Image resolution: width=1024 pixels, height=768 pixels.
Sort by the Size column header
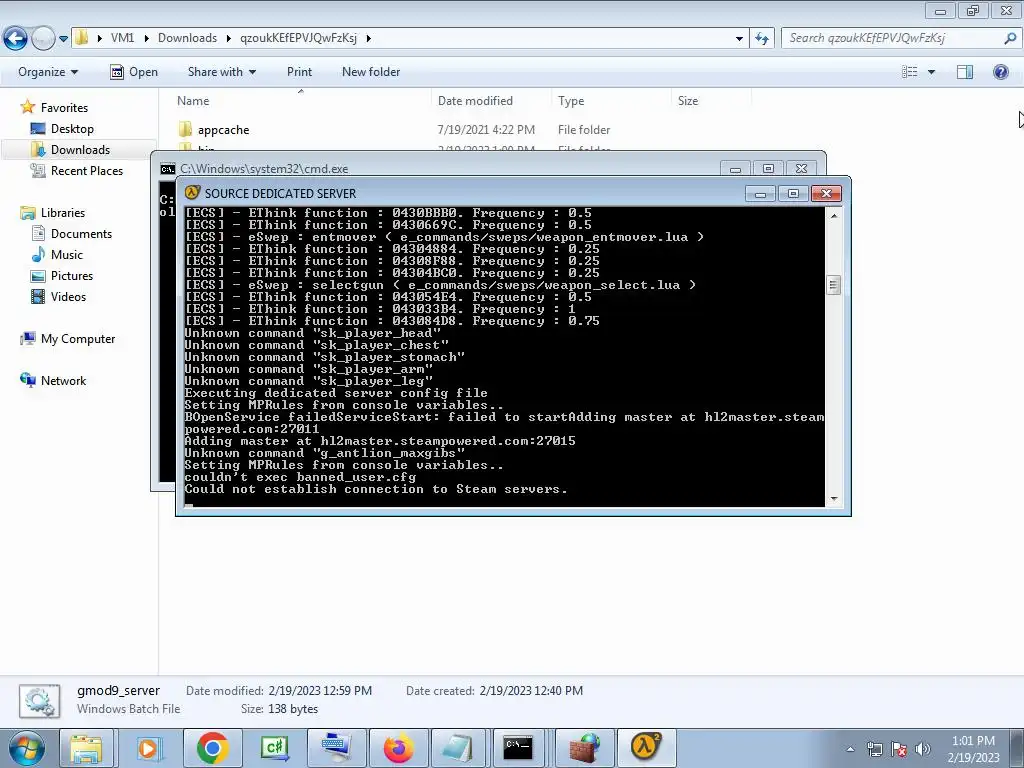(688, 101)
